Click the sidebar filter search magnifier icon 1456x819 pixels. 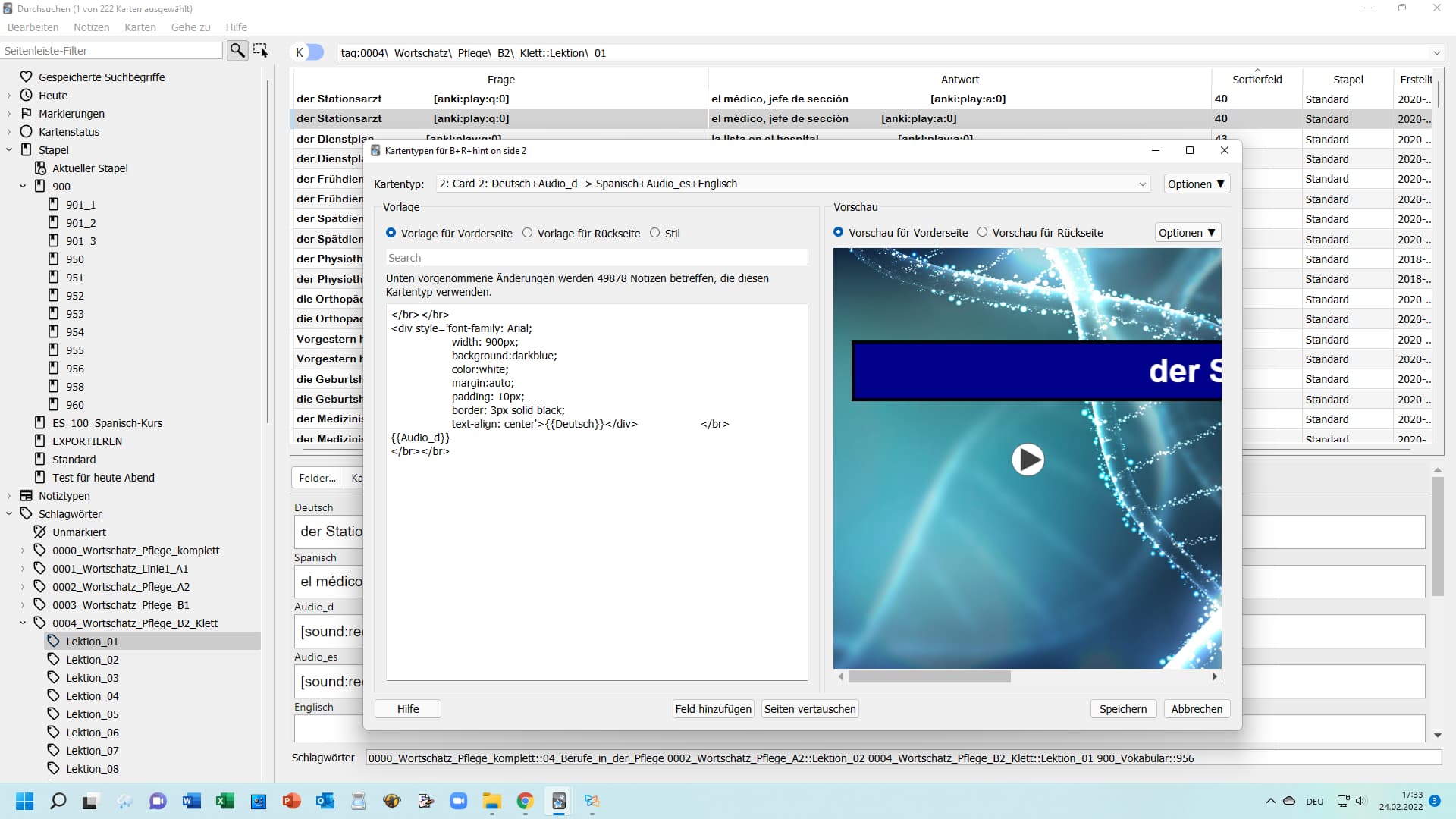(237, 51)
